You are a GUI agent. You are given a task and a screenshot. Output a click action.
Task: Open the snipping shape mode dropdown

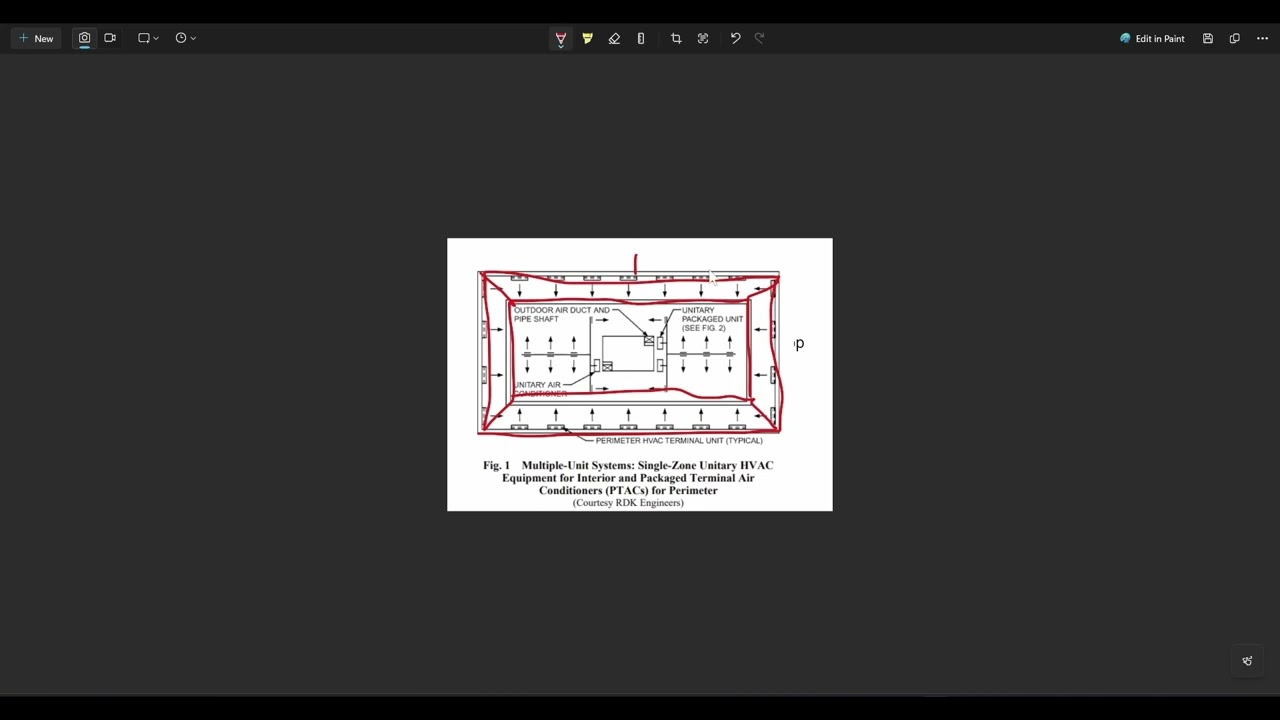coord(148,38)
